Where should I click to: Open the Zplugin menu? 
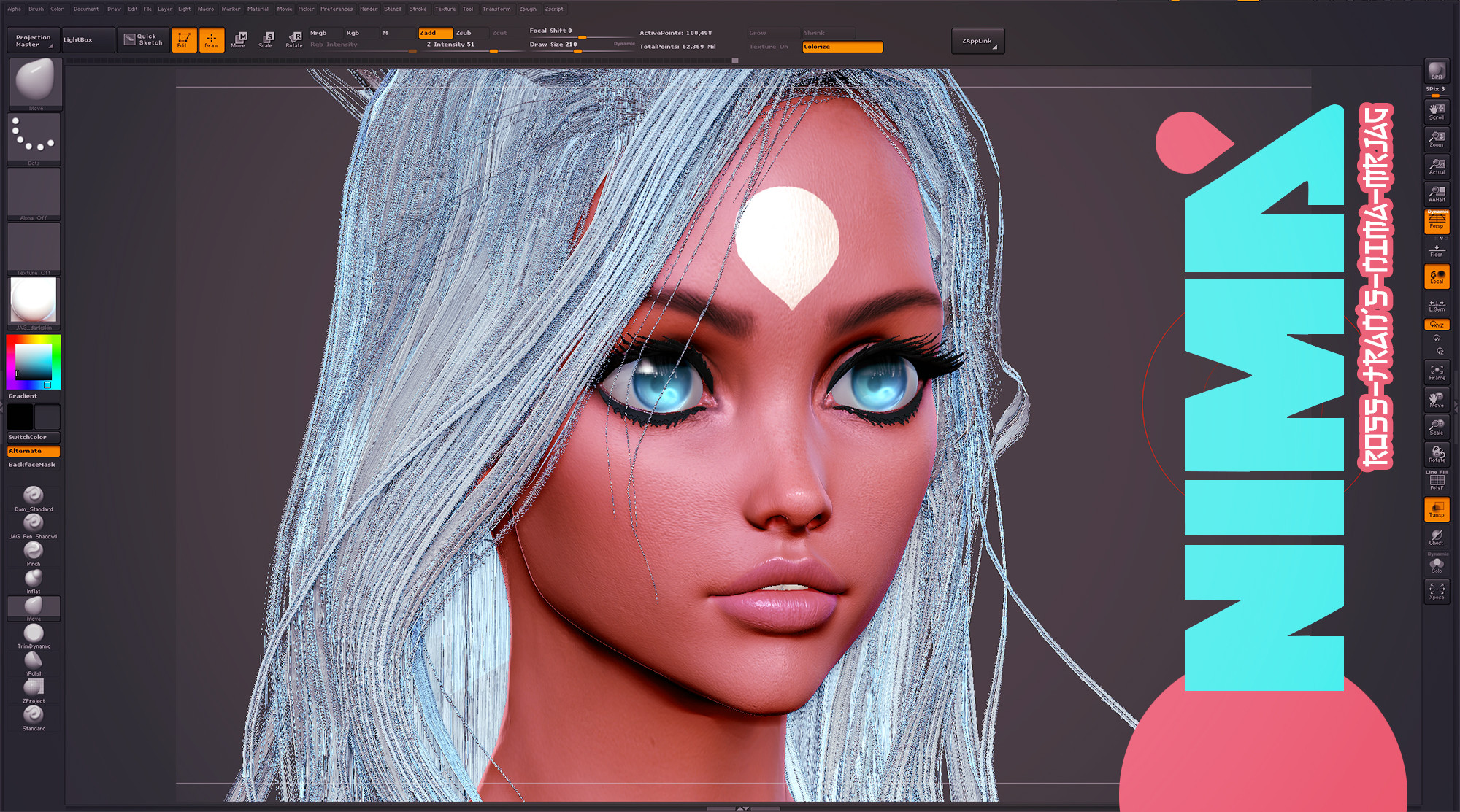(527, 9)
